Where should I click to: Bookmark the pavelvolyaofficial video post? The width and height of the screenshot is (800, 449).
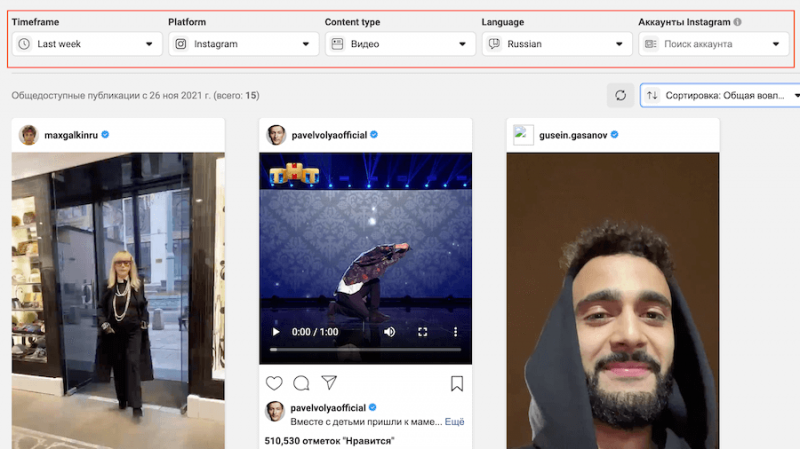[456, 383]
